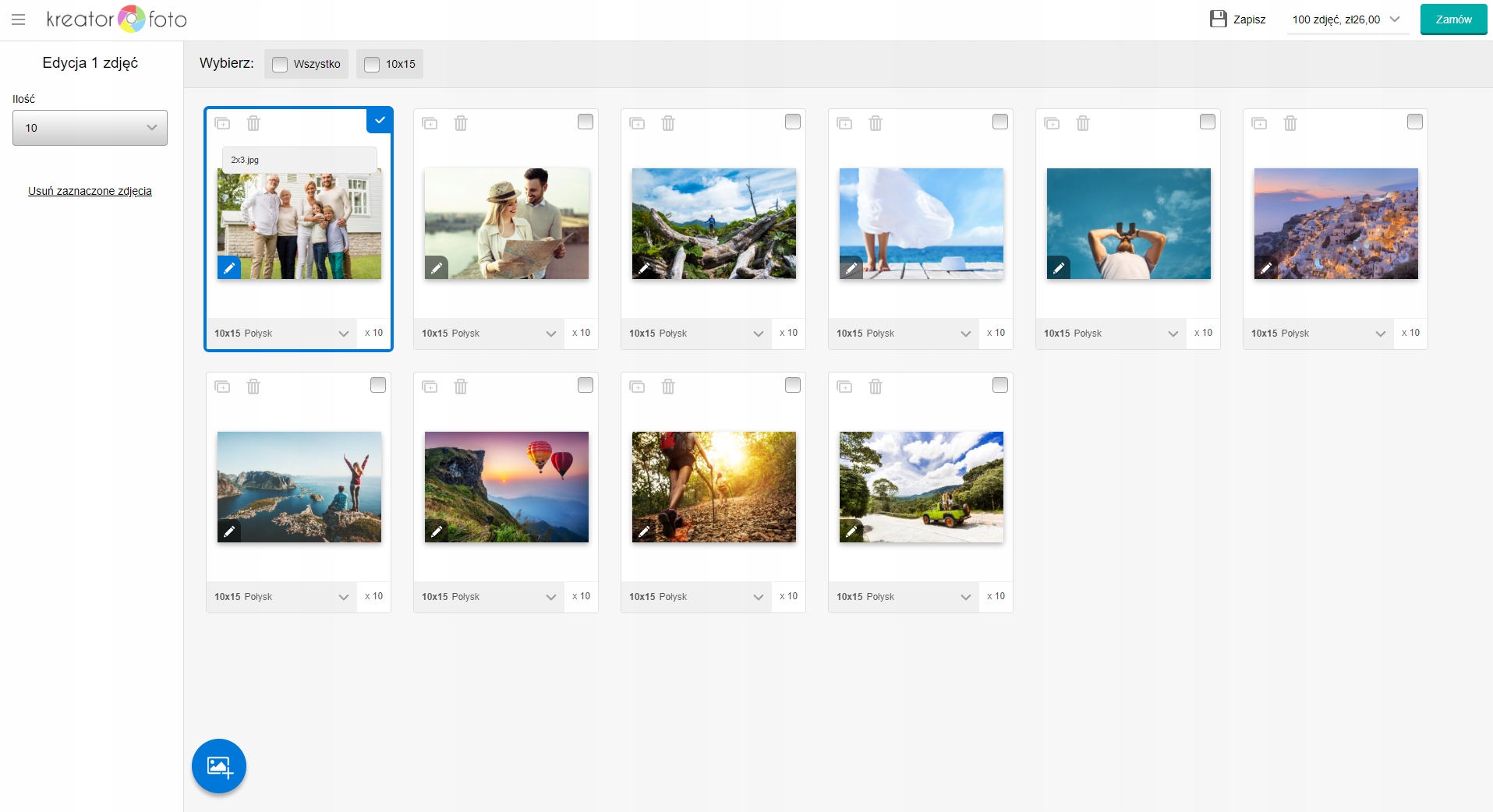The height and width of the screenshot is (812, 1493).
Task: Delete the green jeep photo
Action: 876,387
